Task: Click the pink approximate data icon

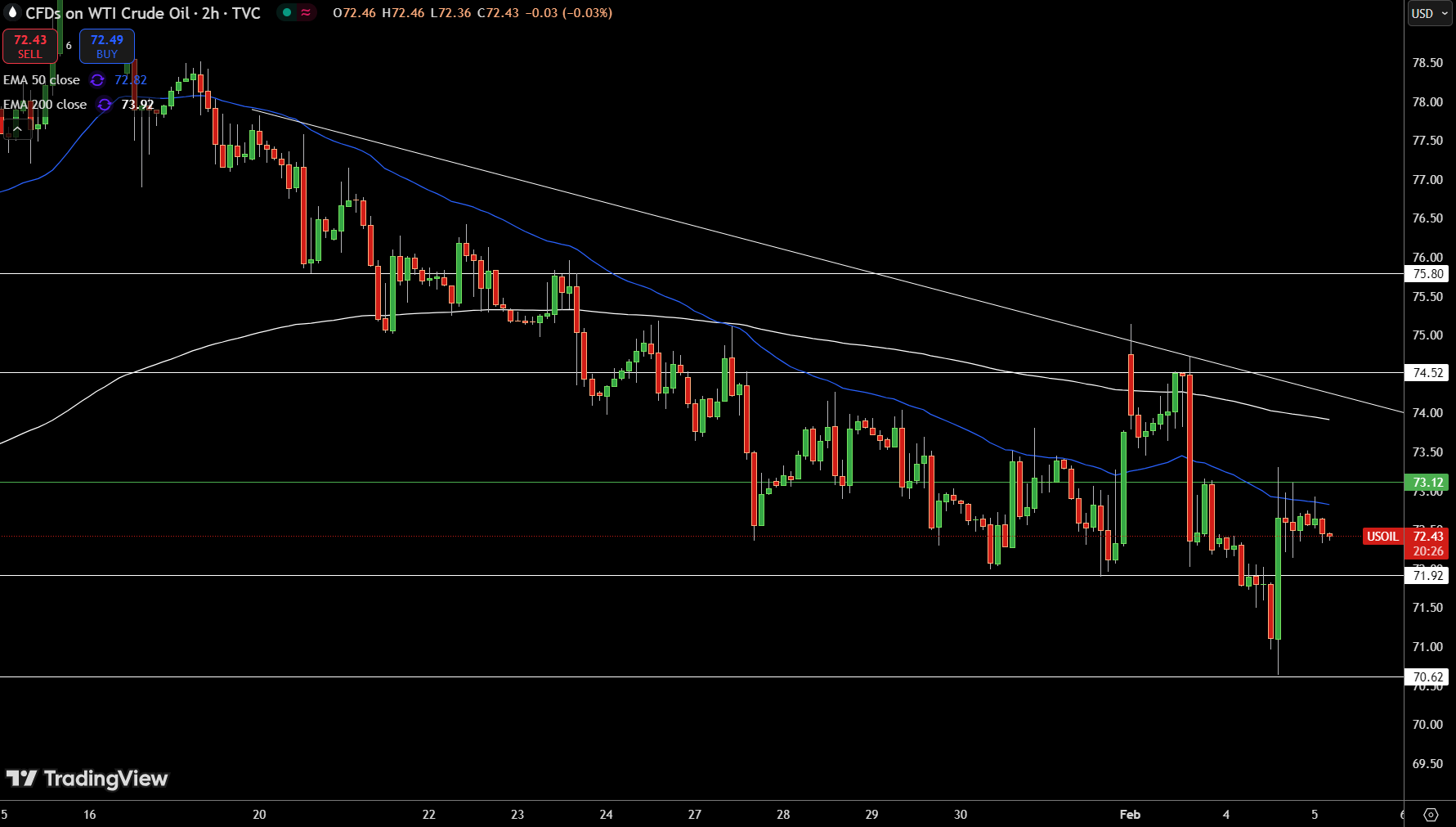Action: [306, 12]
